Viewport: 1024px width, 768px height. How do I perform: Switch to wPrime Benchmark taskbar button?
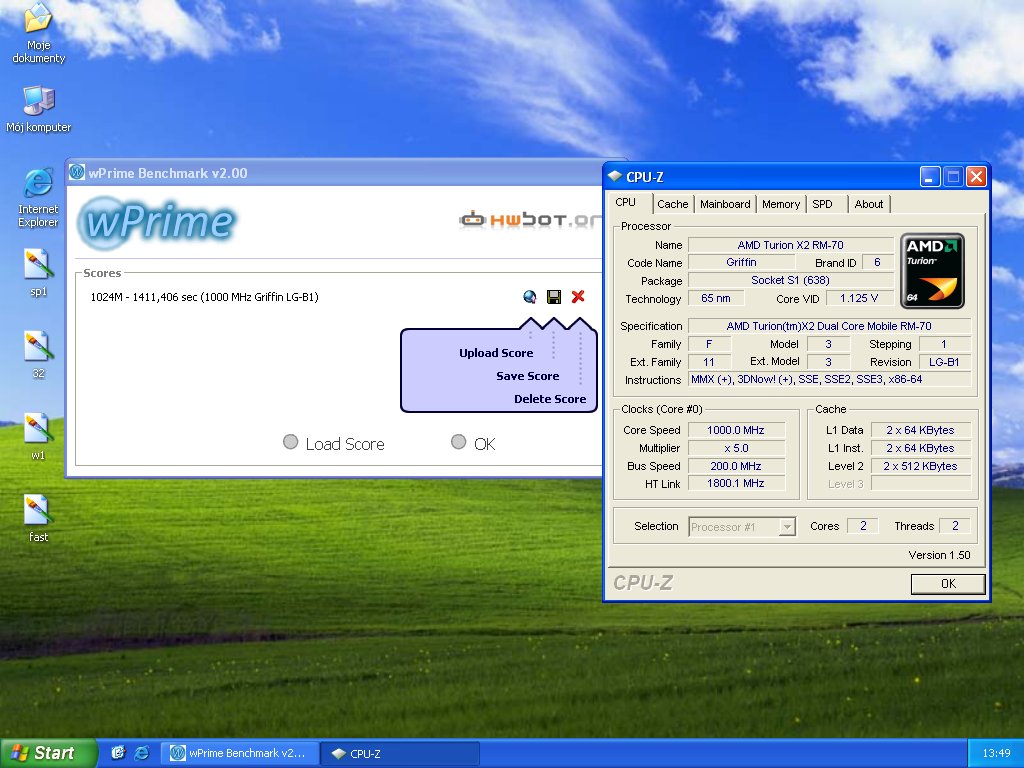coord(240,753)
